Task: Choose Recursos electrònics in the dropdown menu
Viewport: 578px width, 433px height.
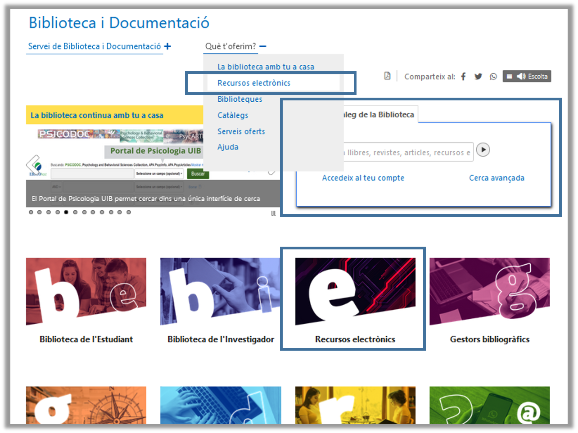Action: [254, 83]
